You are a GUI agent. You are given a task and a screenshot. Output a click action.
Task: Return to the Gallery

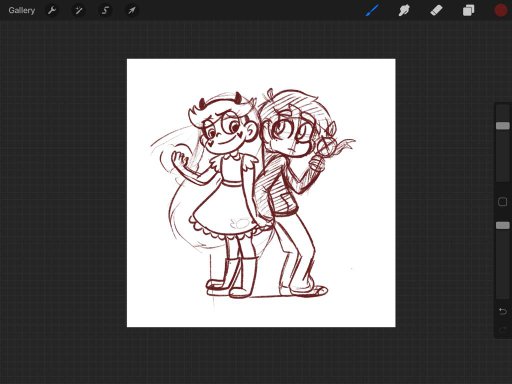point(22,10)
